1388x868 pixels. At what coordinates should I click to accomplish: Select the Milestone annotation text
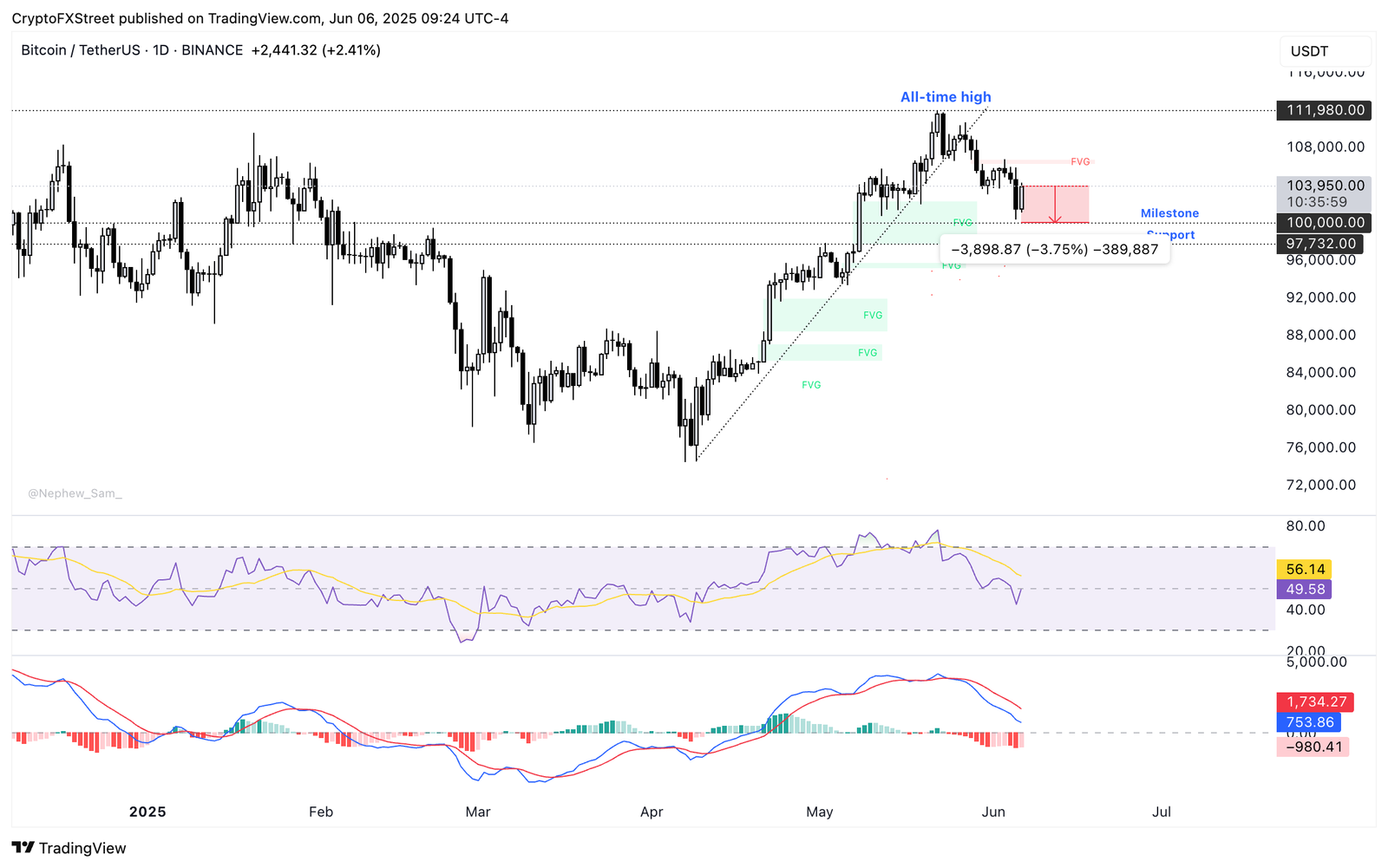pos(1169,213)
